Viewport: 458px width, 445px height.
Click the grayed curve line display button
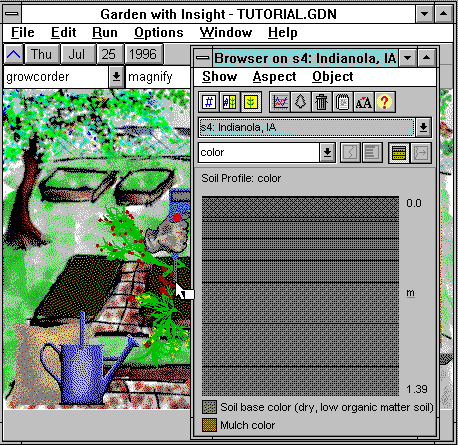[x=350, y=153]
